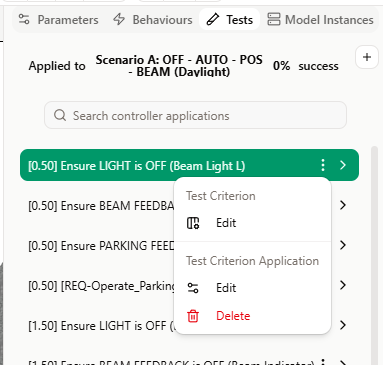Click the sliders icon next to application Edit
The height and width of the screenshot is (365, 383).
click(x=193, y=288)
